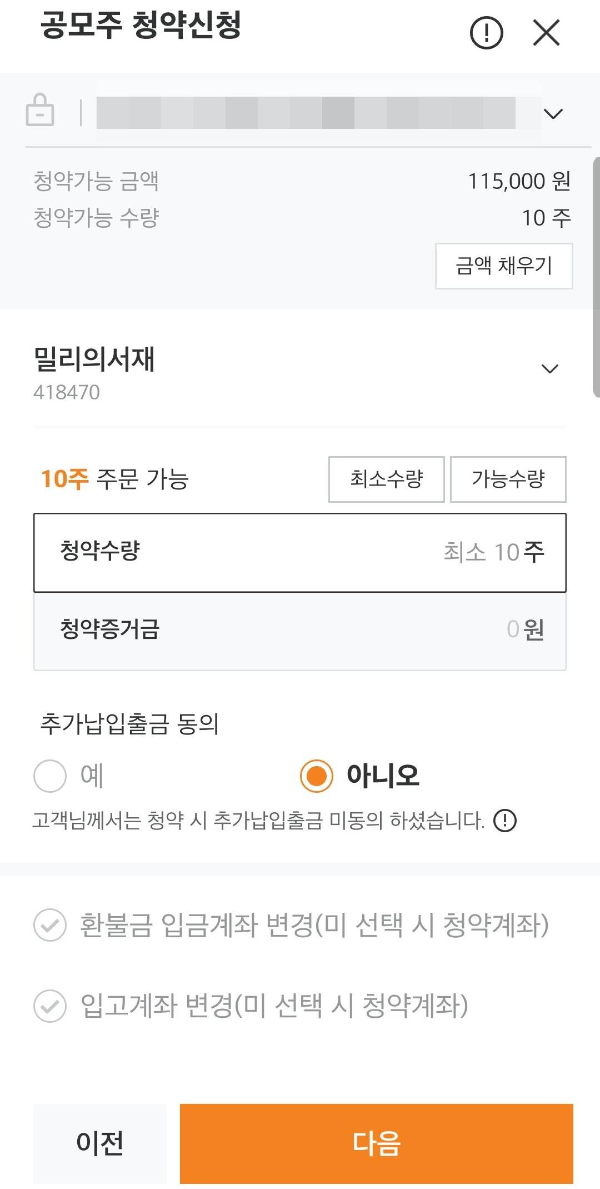Viewport: 600px width, 1189px height.
Task: Tap the 청약증거금 amount row
Action: pyautogui.click(x=300, y=632)
